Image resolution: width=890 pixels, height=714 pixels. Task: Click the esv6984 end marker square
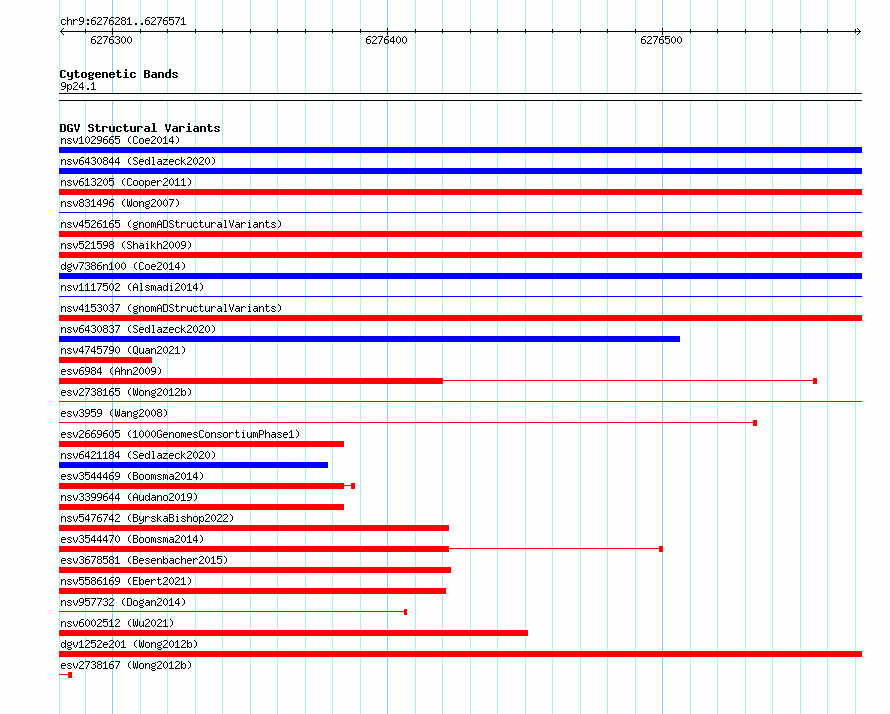815,381
